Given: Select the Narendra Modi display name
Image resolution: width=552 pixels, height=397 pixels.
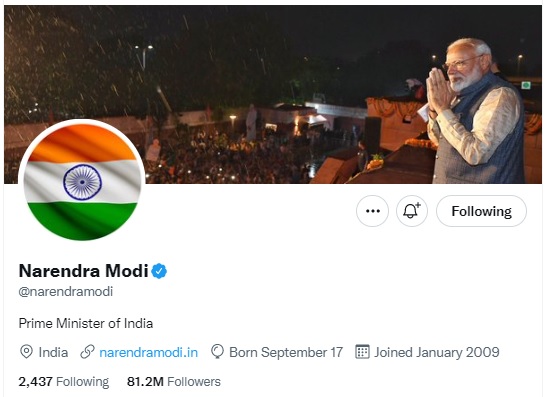Looking at the screenshot, I should [x=83, y=271].
